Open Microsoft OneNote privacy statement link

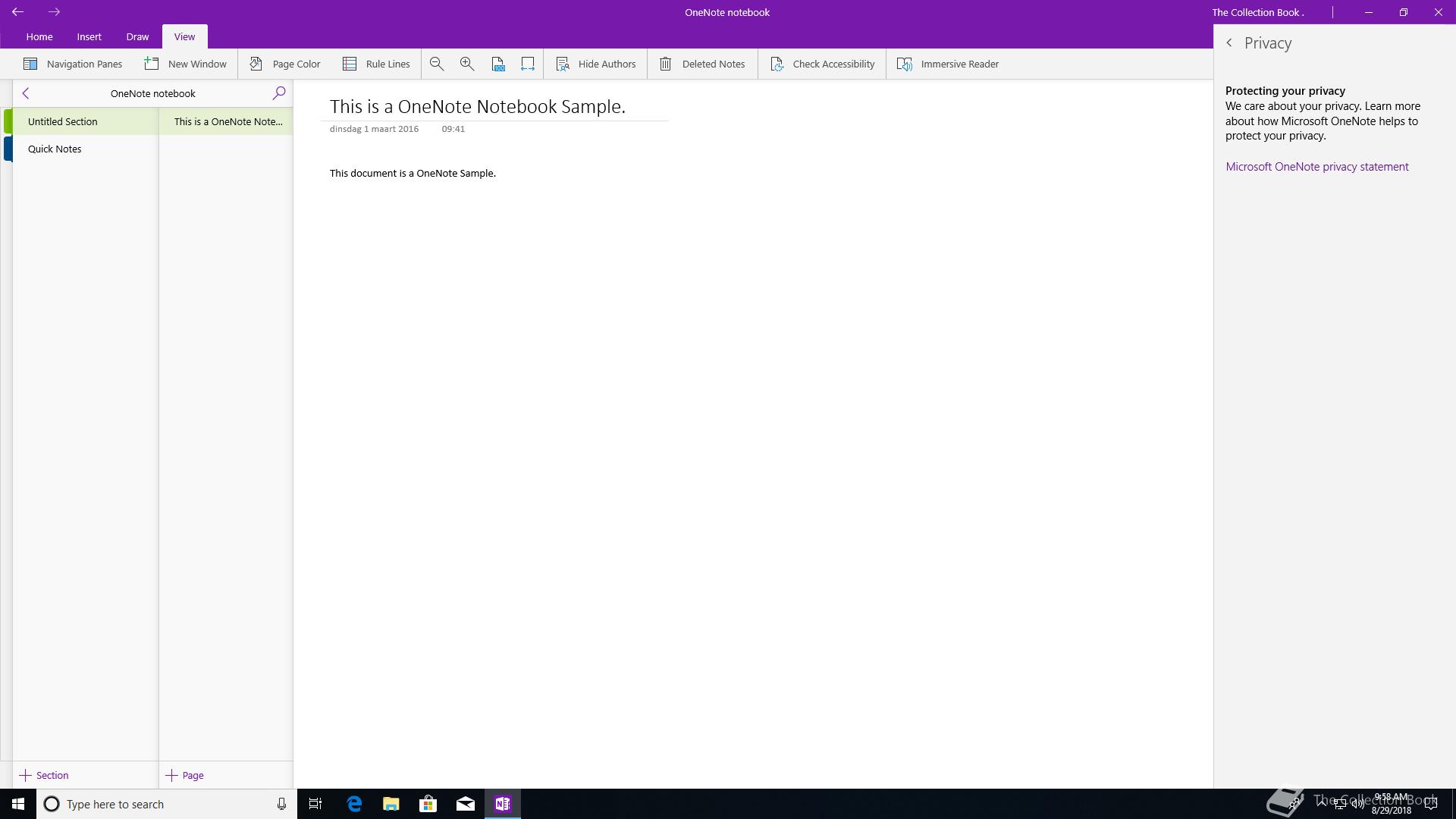(1317, 167)
